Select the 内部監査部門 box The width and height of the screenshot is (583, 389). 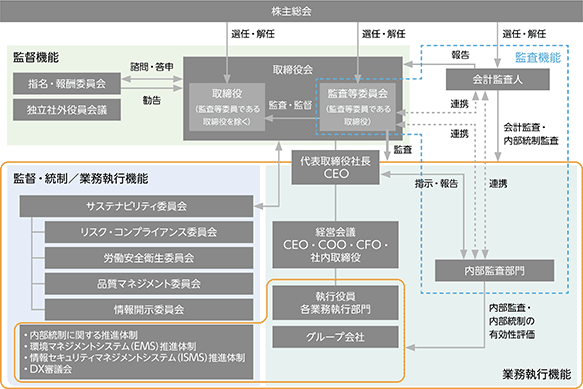tap(495, 270)
